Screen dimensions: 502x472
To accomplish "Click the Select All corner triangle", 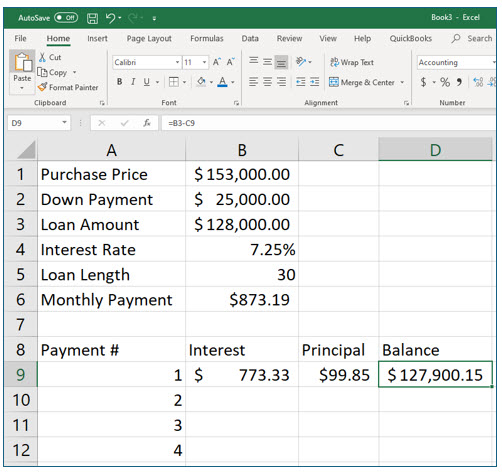I will [27, 150].
